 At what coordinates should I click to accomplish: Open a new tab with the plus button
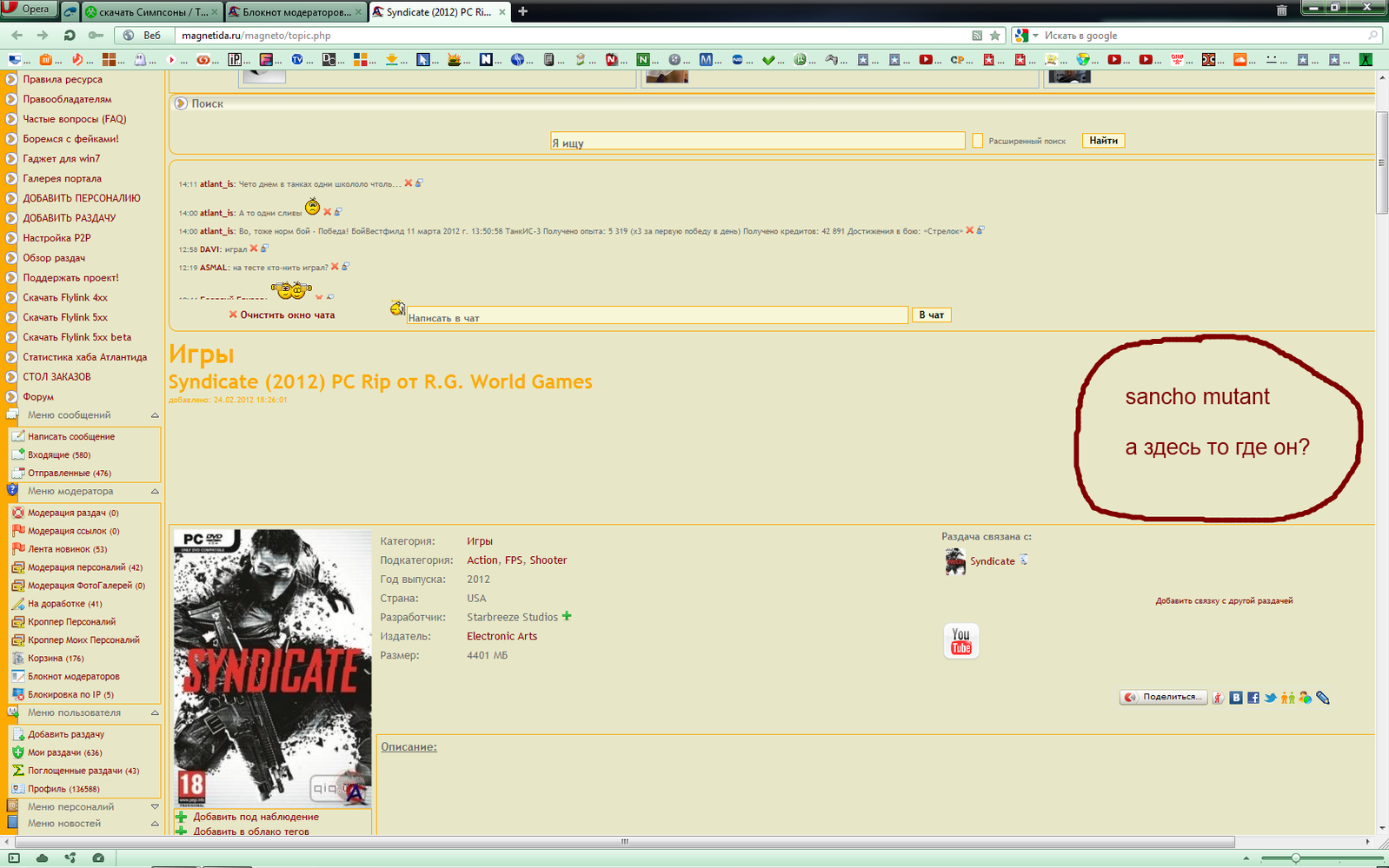point(522,12)
